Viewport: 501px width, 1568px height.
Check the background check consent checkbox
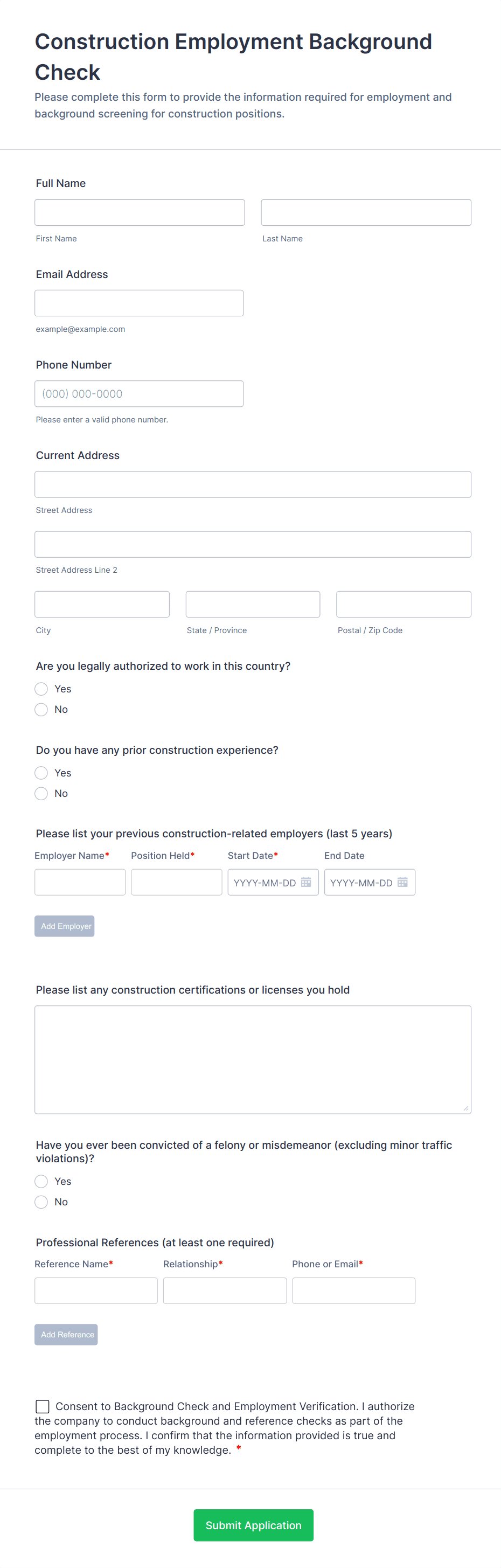coord(43,1406)
